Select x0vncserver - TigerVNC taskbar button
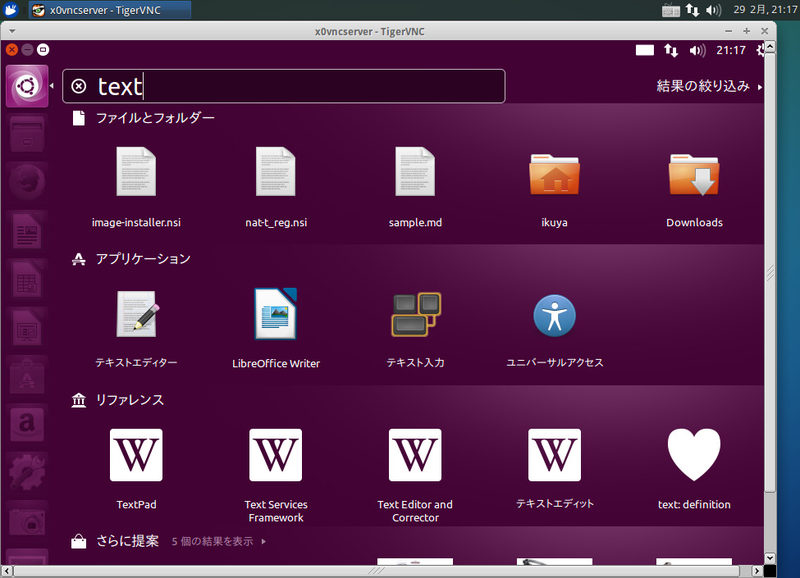800x578 pixels. click(110, 10)
